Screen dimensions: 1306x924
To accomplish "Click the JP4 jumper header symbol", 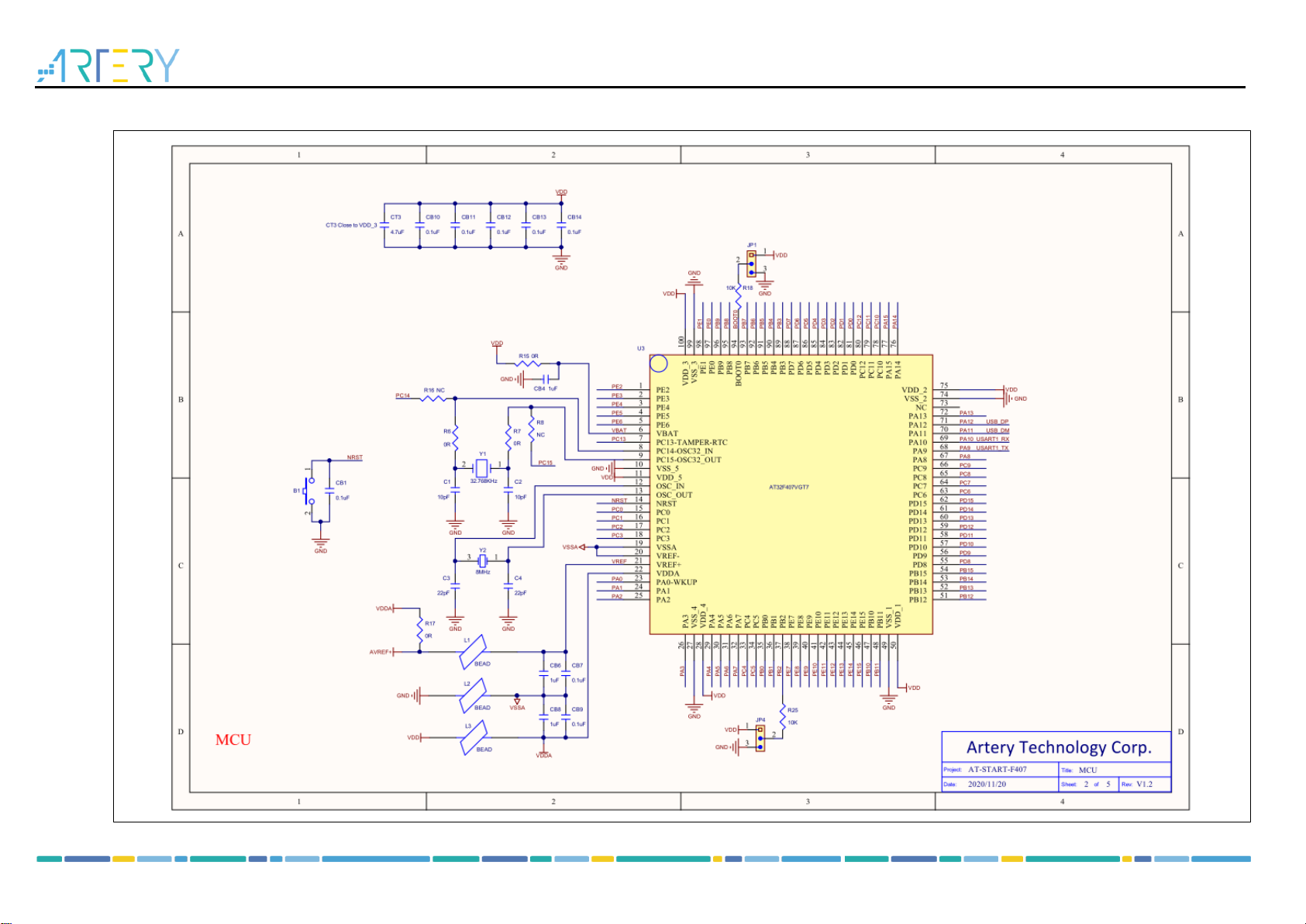I will point(760,738).
